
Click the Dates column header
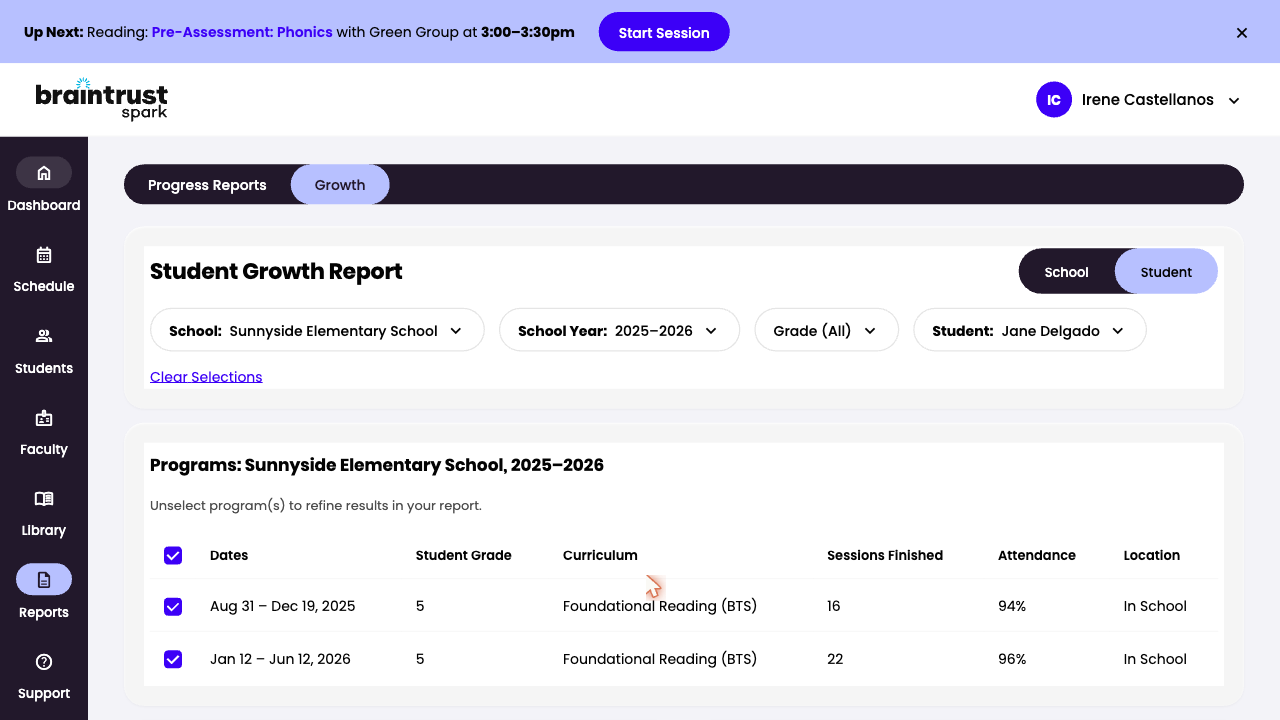click(229, 555)
